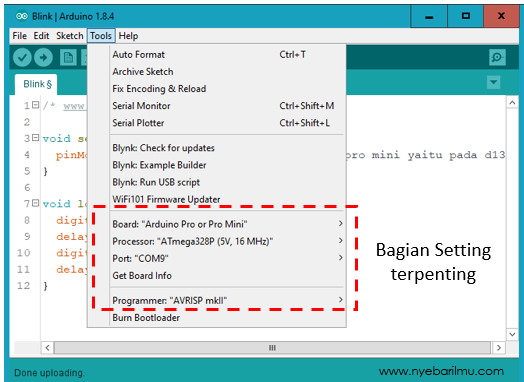Open the Edit menu
Image resolution: width=524 pixels, height=382 pixels.
(x=41, y=36)
